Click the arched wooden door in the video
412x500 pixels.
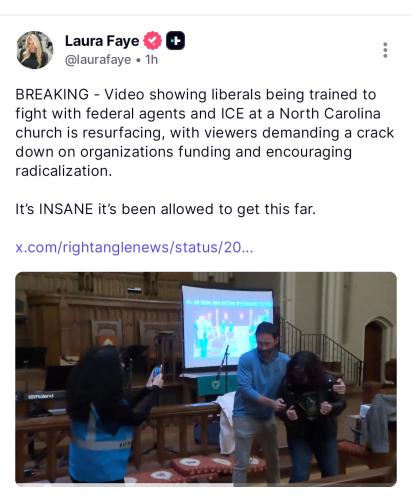373,354
